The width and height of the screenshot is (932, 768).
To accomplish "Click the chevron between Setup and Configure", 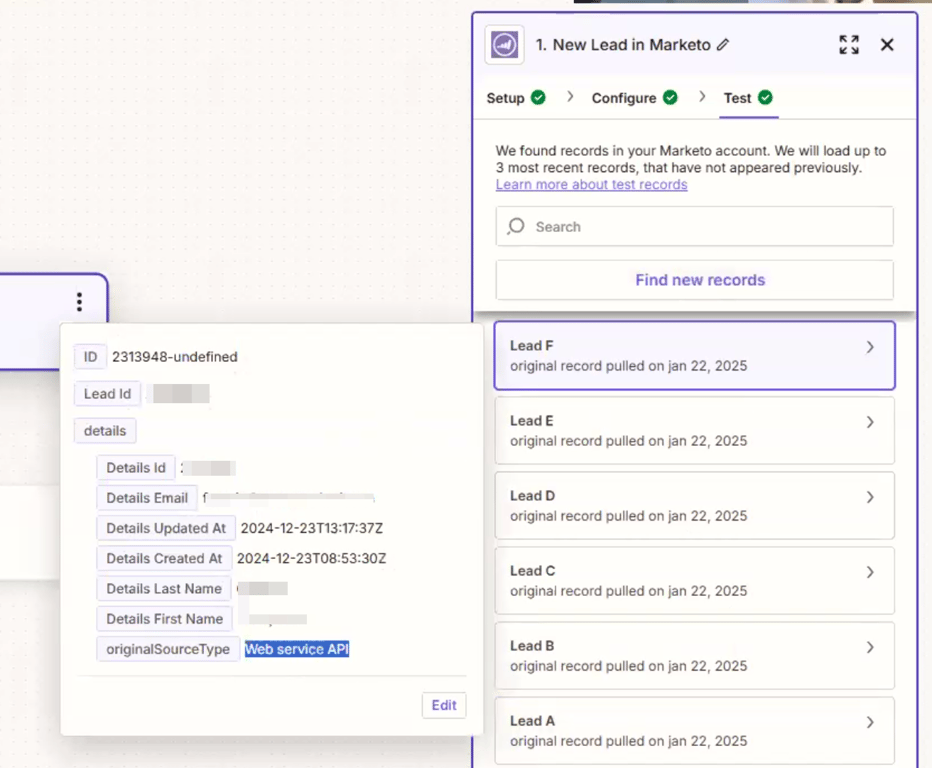I will pos(570,96).
